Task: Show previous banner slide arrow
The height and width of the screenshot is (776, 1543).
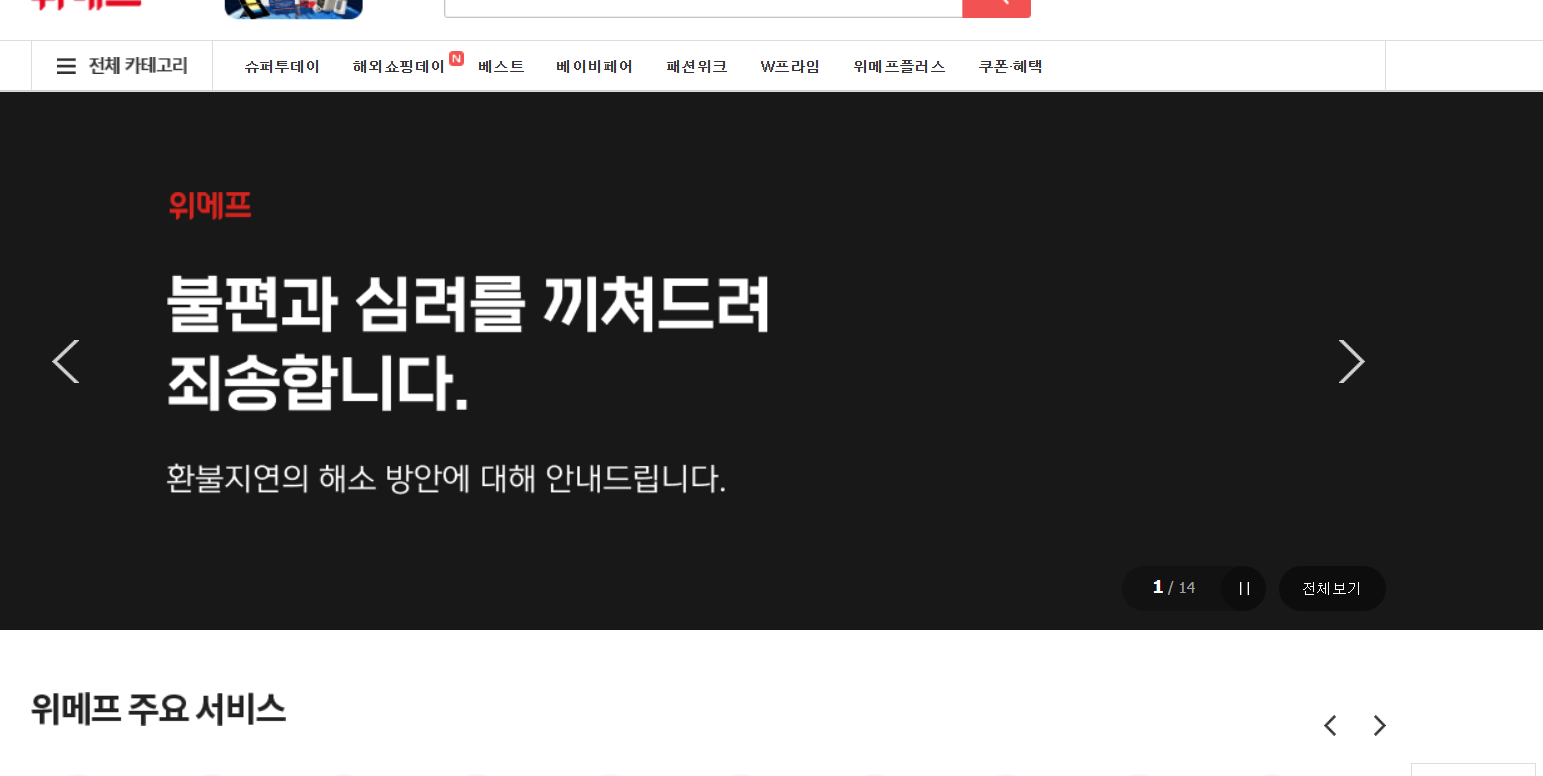Action: [x=66, y=361]
